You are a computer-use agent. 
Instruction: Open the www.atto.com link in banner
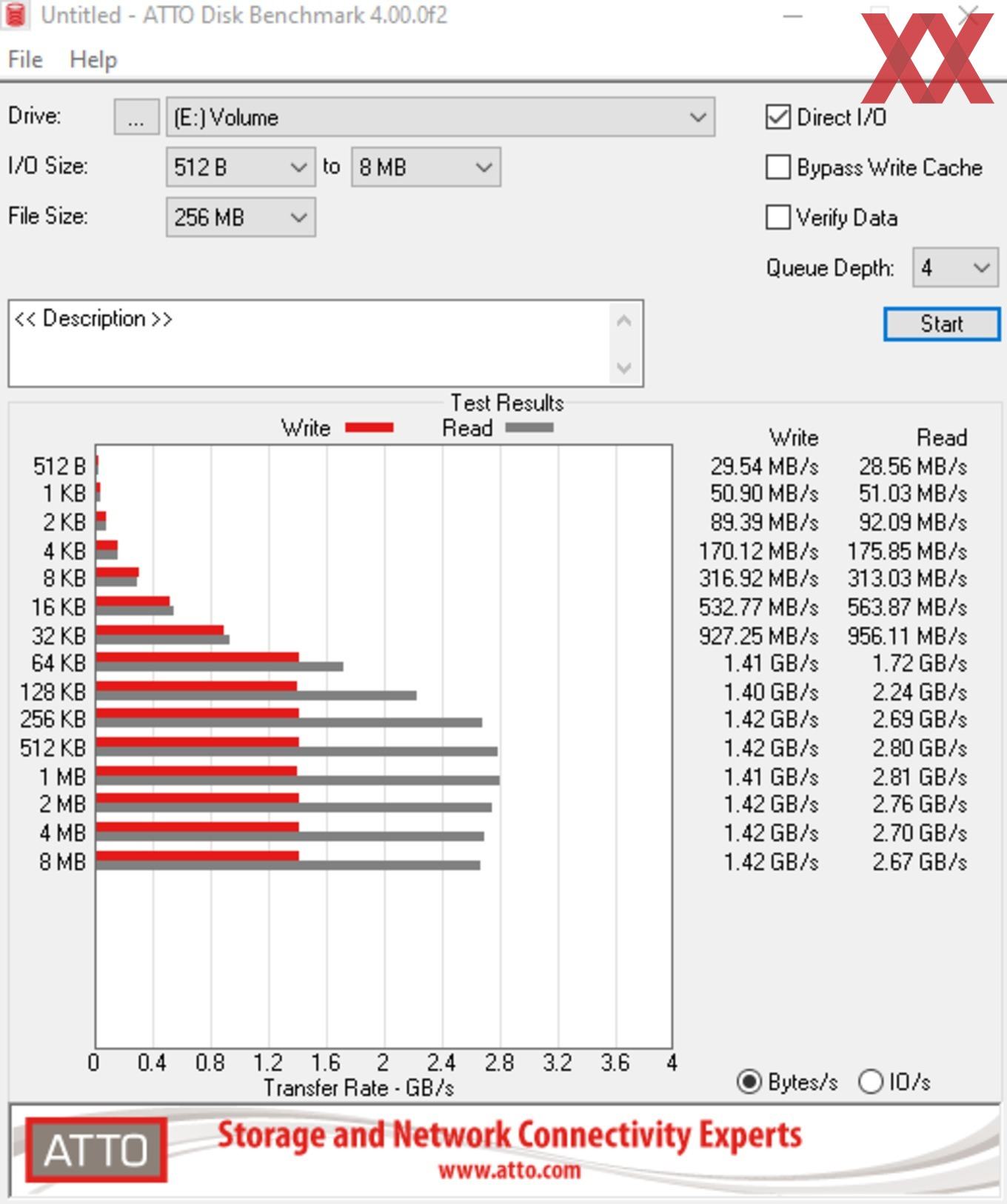click(x=509, y=1171)
